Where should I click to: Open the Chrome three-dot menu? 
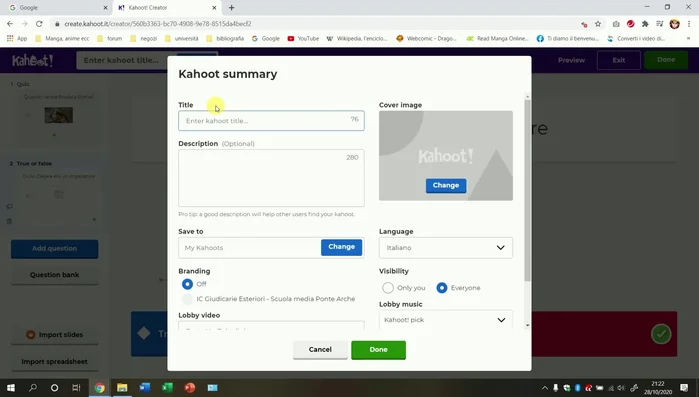pos(689,24)
